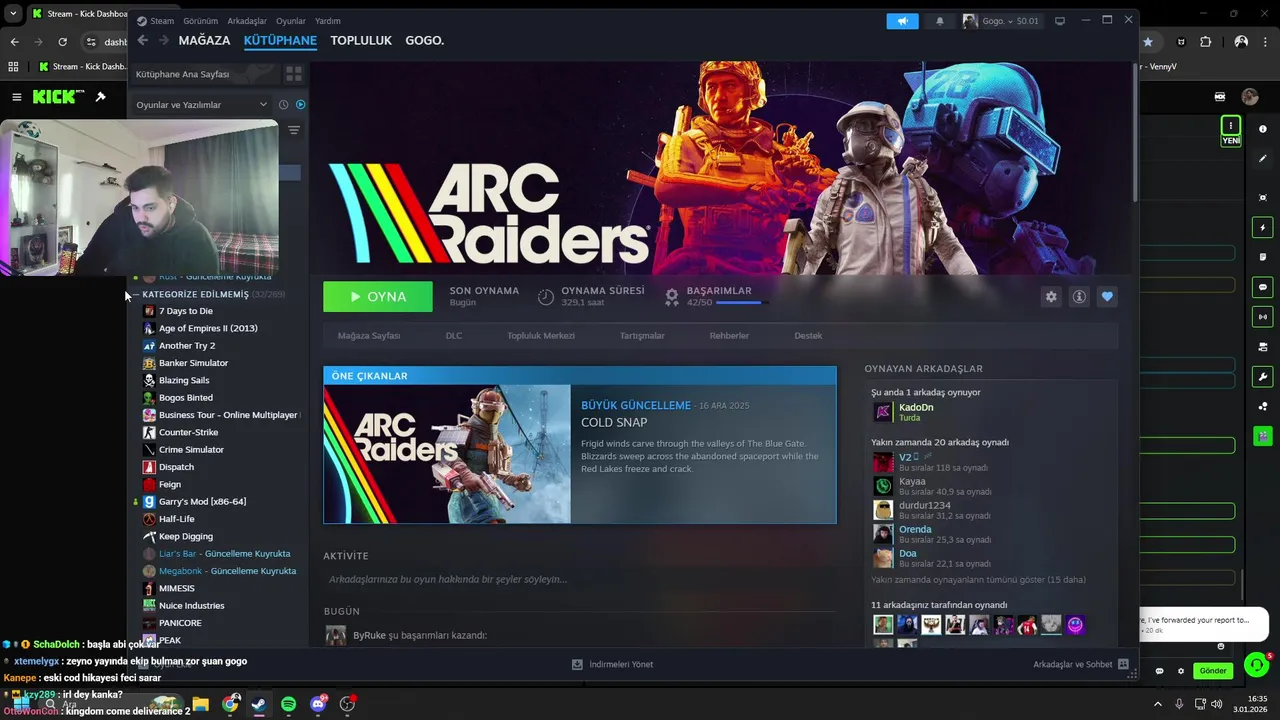Open Arkadaşlar menu

247,21
